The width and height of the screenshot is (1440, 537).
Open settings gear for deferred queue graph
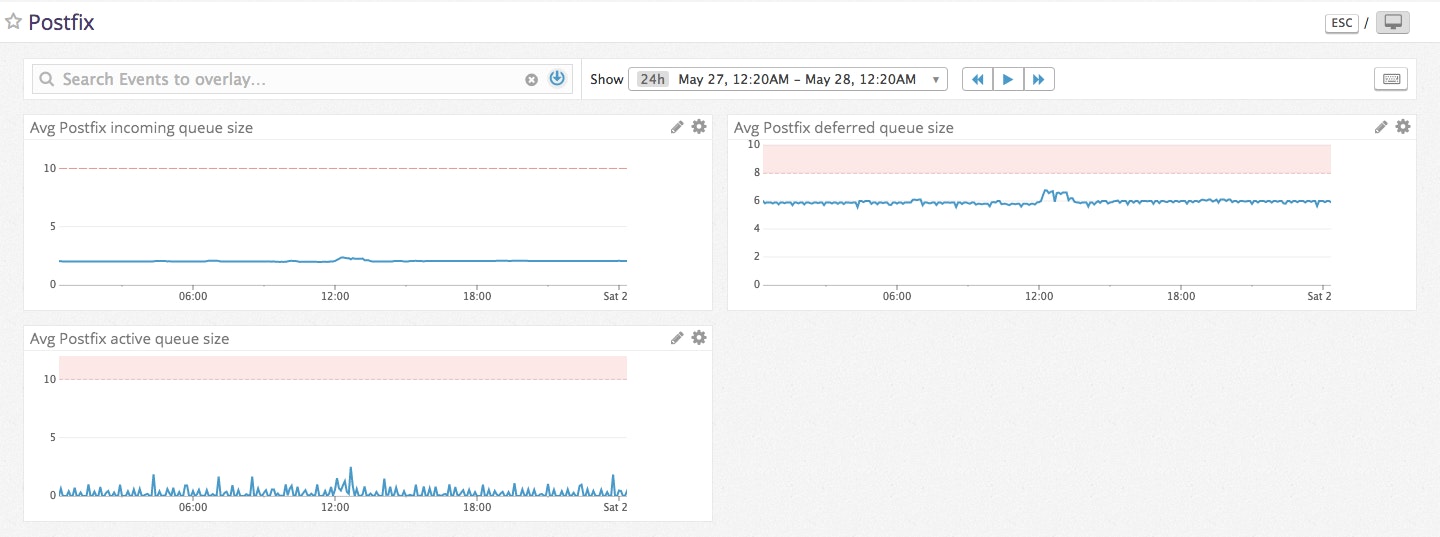(1403, 127)
